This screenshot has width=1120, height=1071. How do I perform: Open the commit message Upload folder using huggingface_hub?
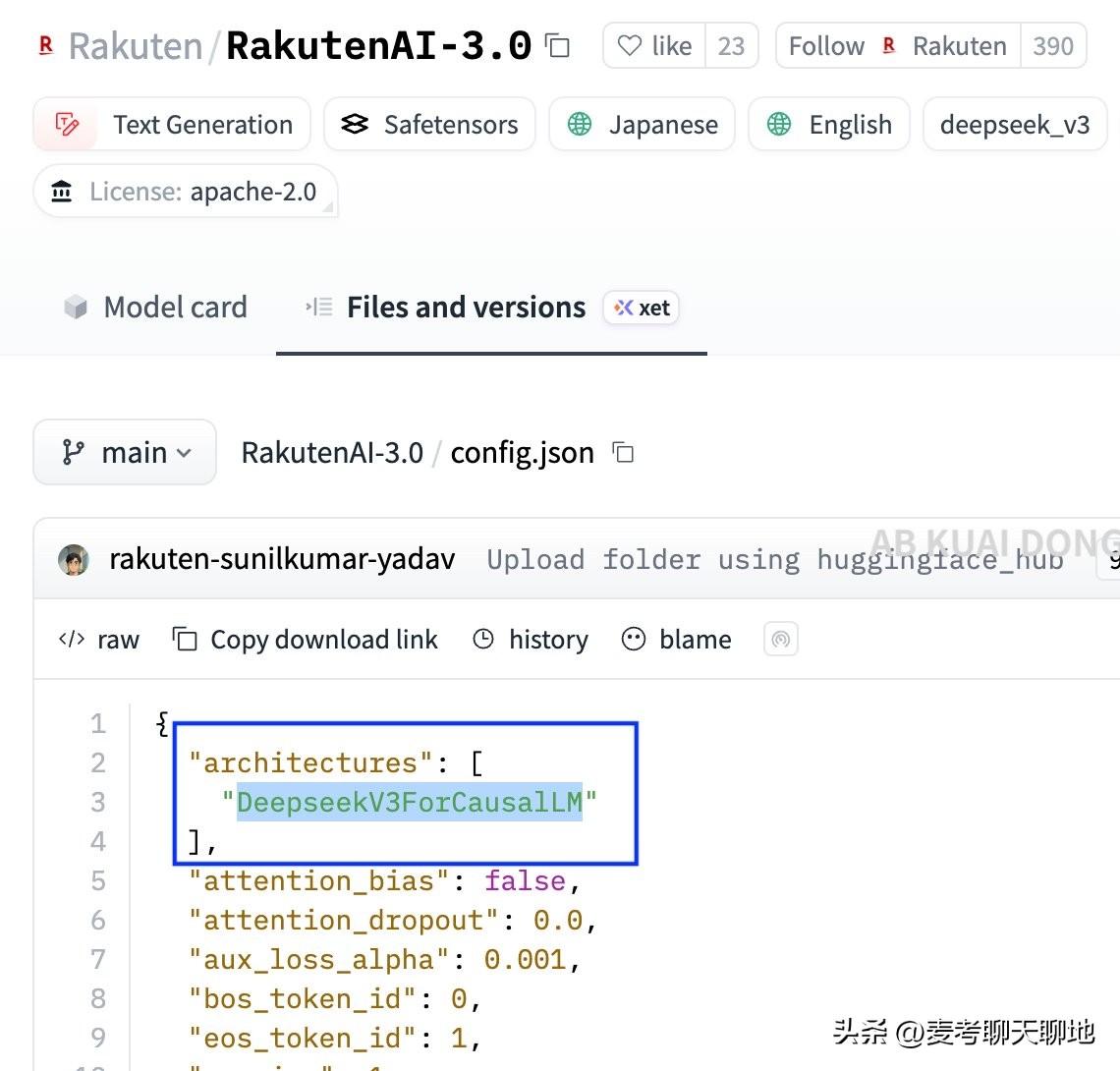[775, 559]
